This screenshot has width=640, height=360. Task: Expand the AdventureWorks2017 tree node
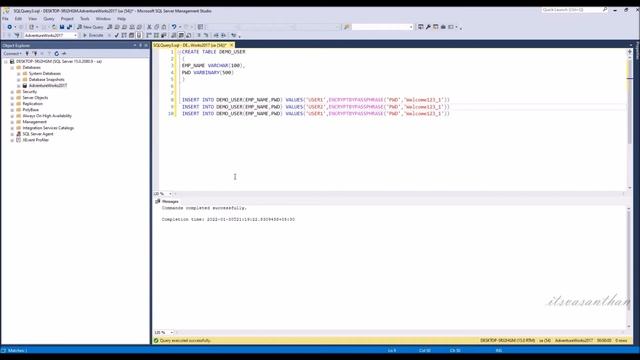pos(18,86)
